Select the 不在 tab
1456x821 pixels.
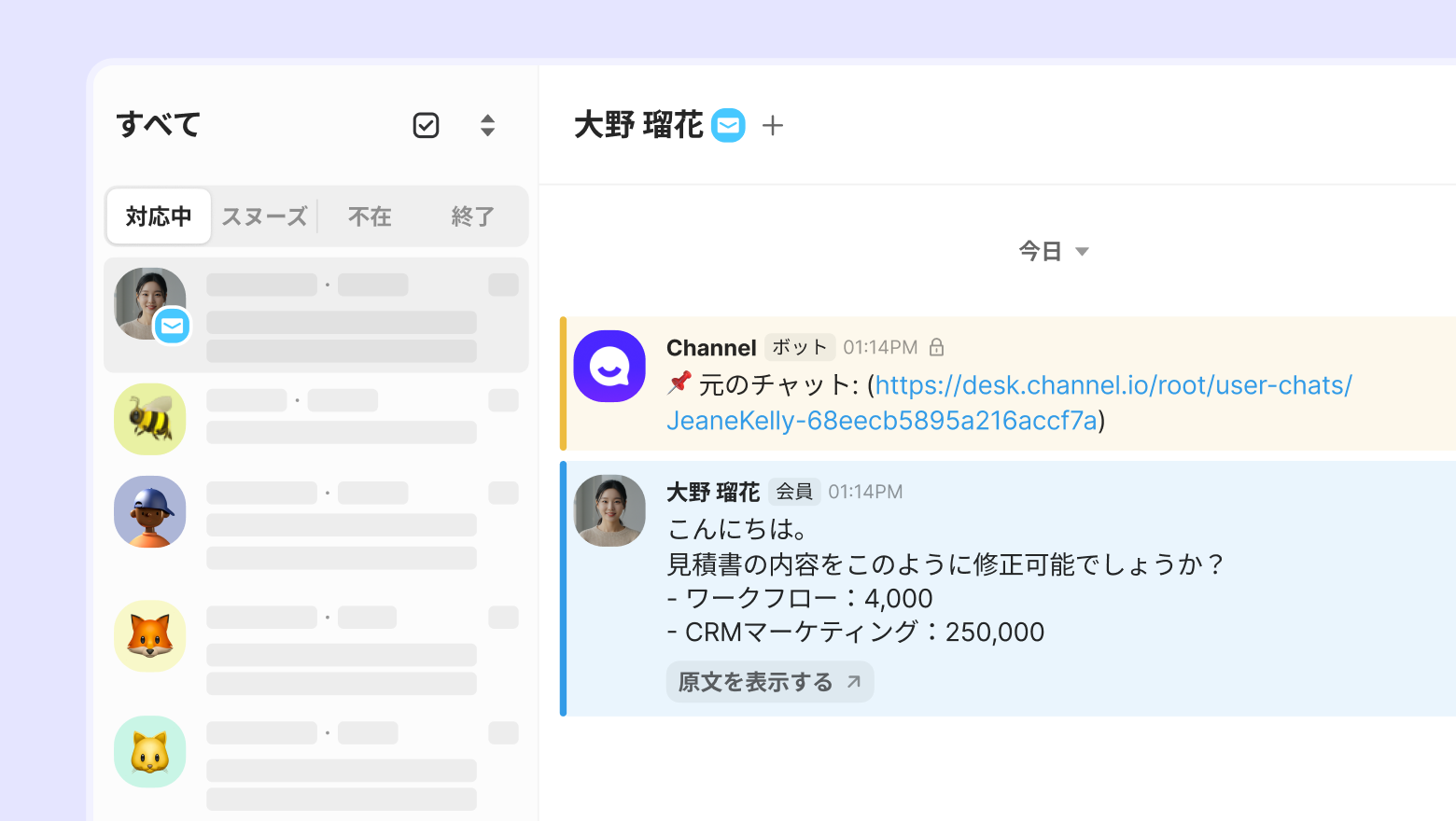370,216
